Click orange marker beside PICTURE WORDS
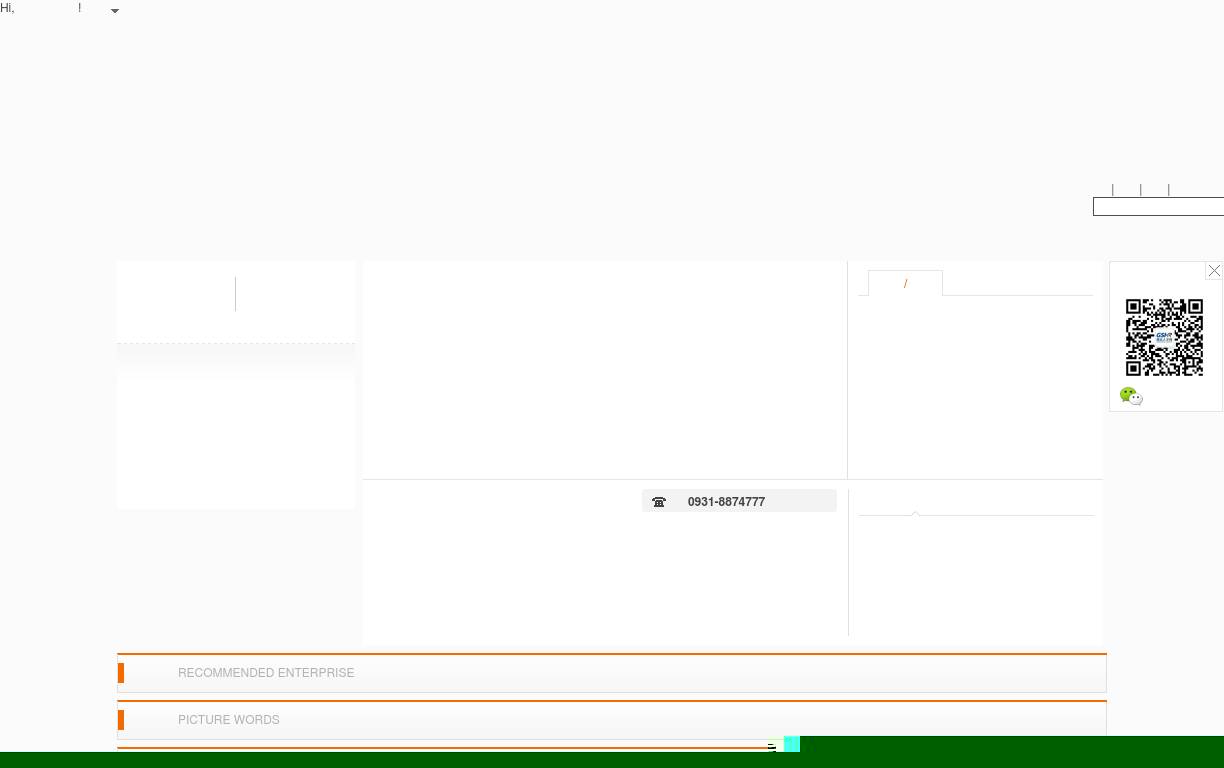 pyautogui.click(x=121, y=720)
